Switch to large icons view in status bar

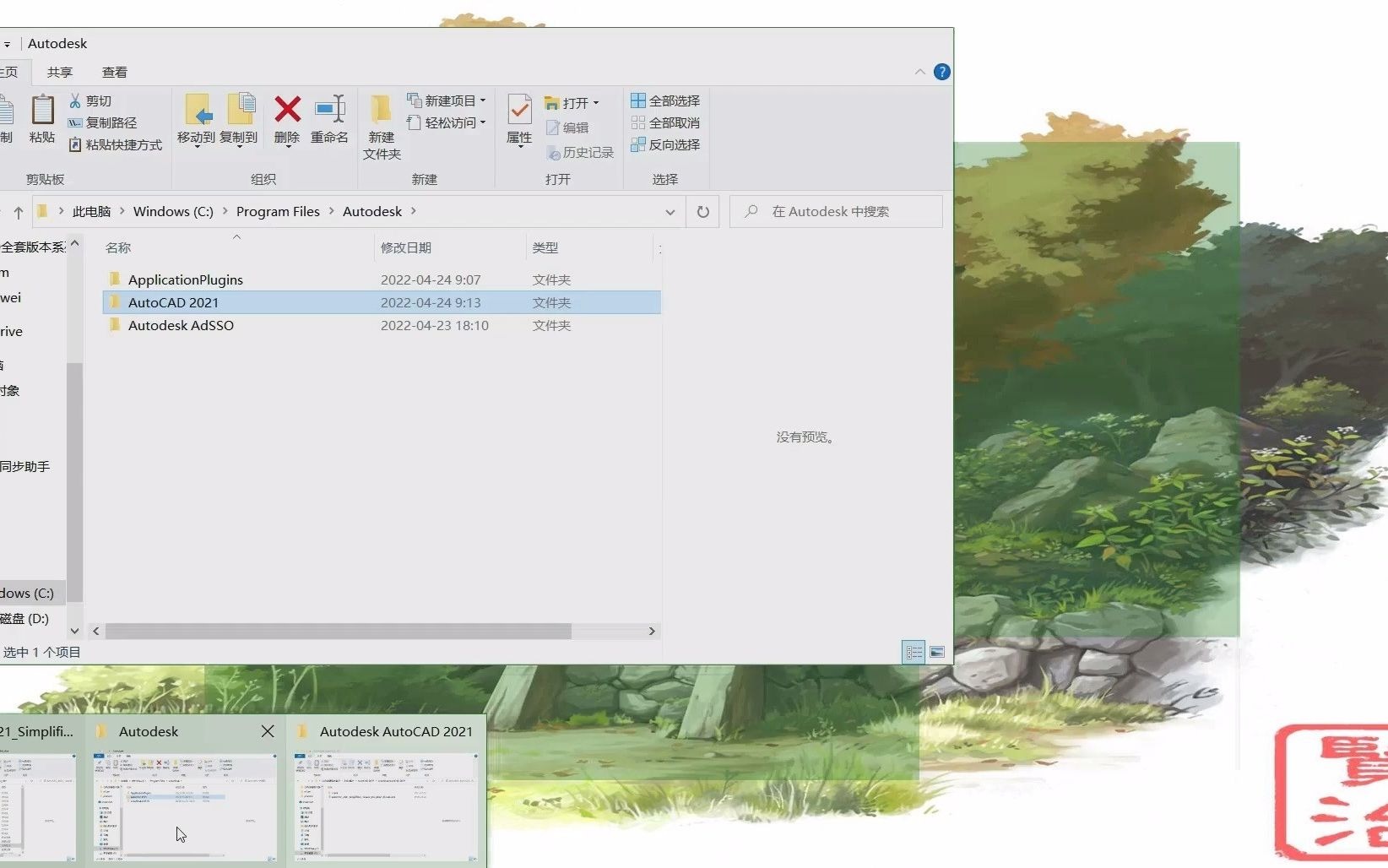tap(937, 652)
